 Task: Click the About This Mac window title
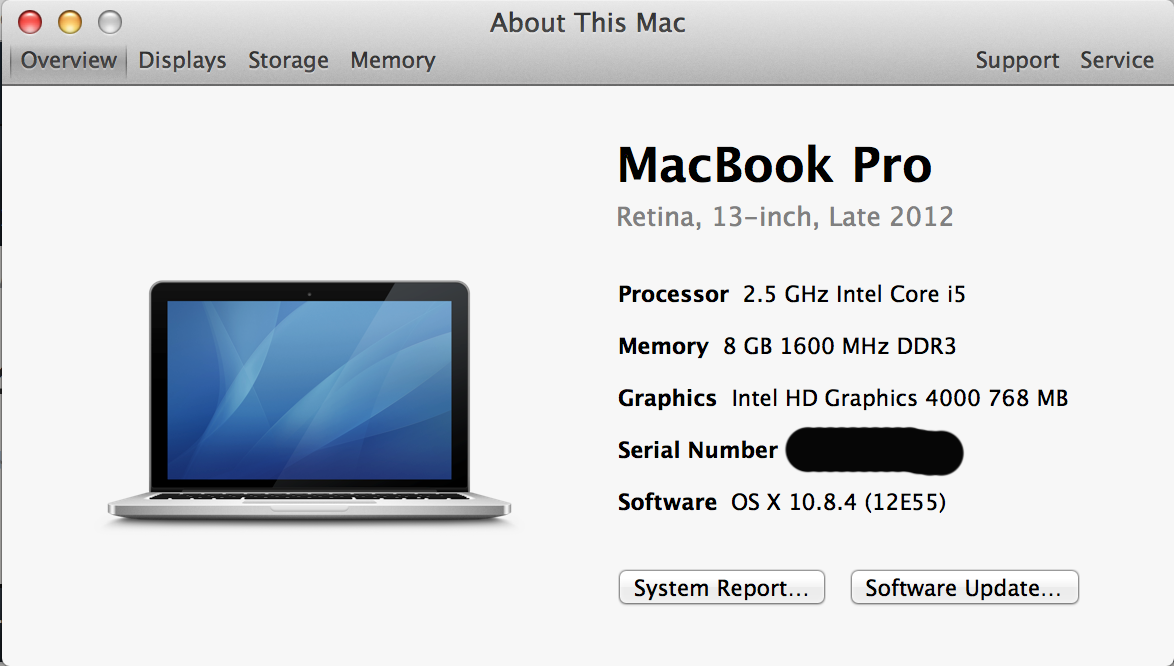click(x=588, y=22)
